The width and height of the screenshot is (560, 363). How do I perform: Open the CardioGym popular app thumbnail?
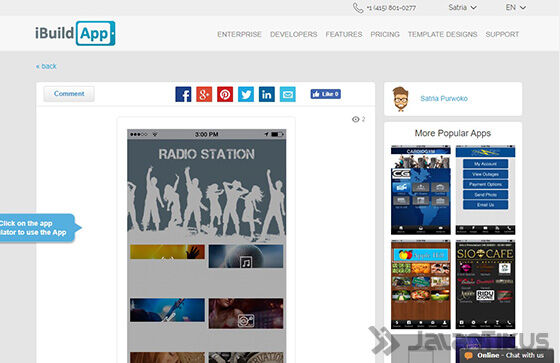pos(421,190)
